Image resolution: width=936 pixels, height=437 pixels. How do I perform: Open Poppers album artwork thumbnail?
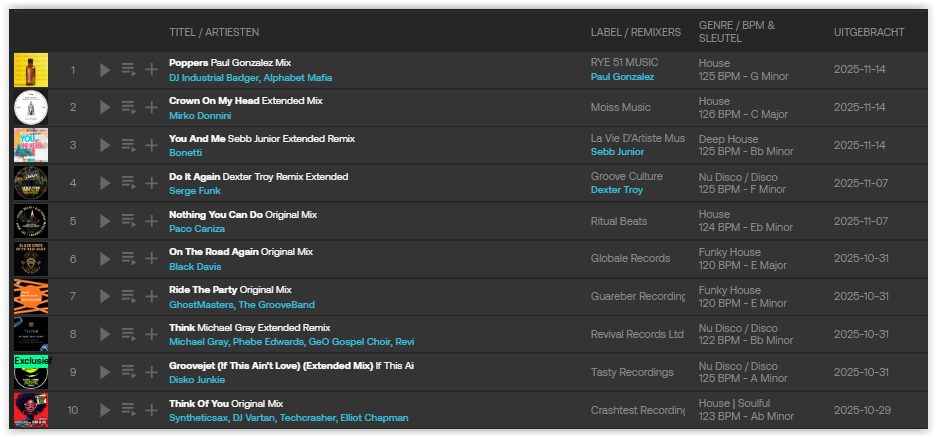[31, 70]
